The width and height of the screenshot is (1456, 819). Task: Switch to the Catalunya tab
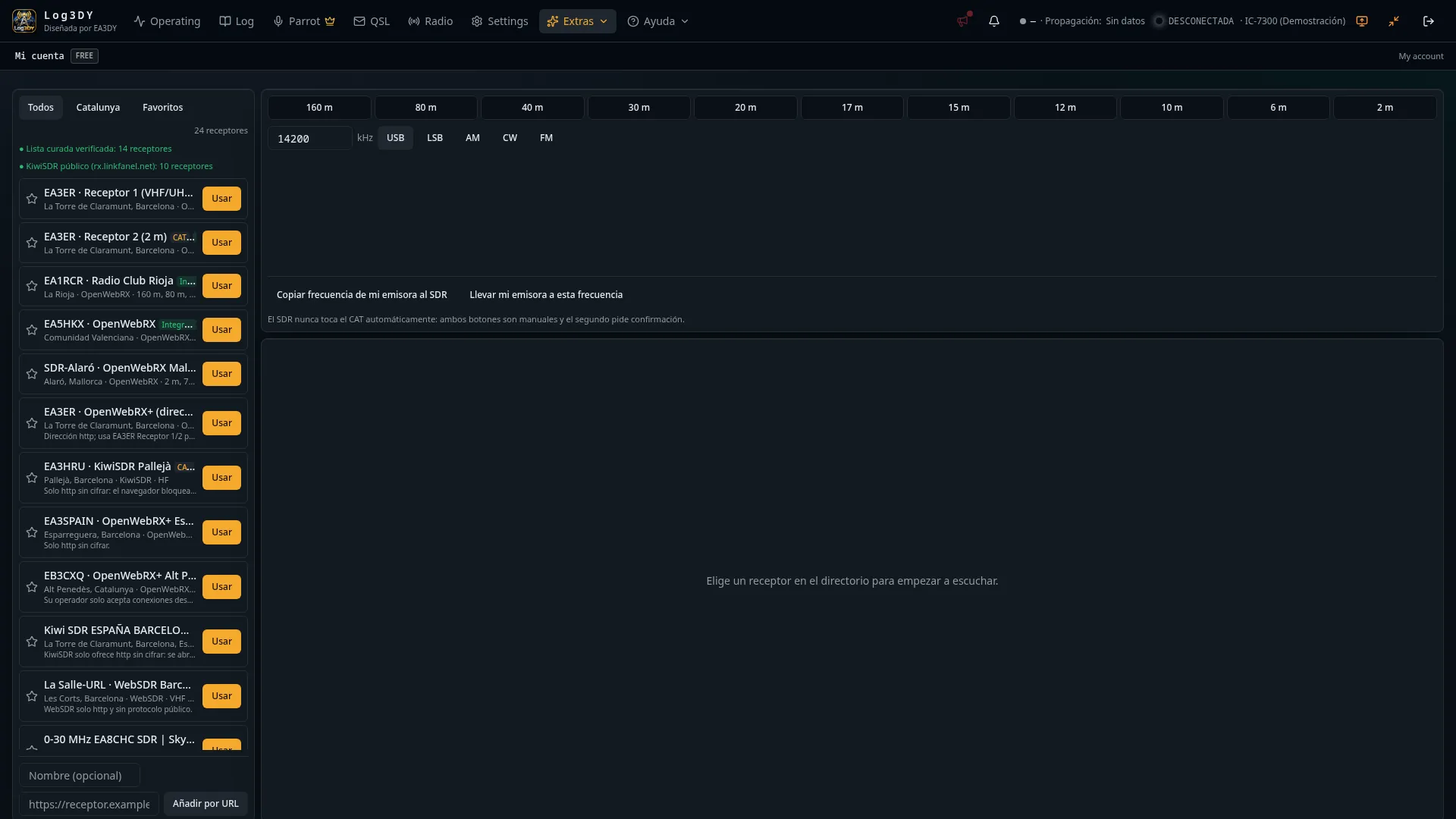point(98,108)
